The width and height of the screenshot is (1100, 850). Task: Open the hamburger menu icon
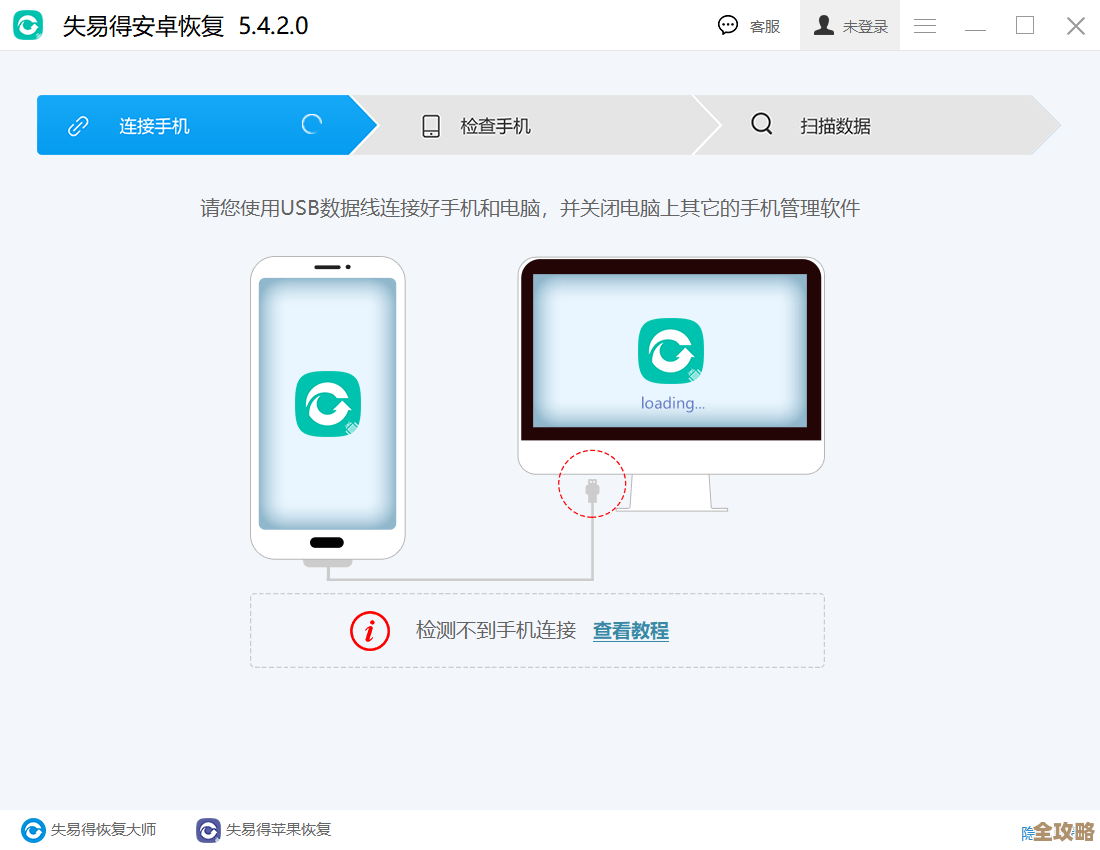(x=925, y=25)
